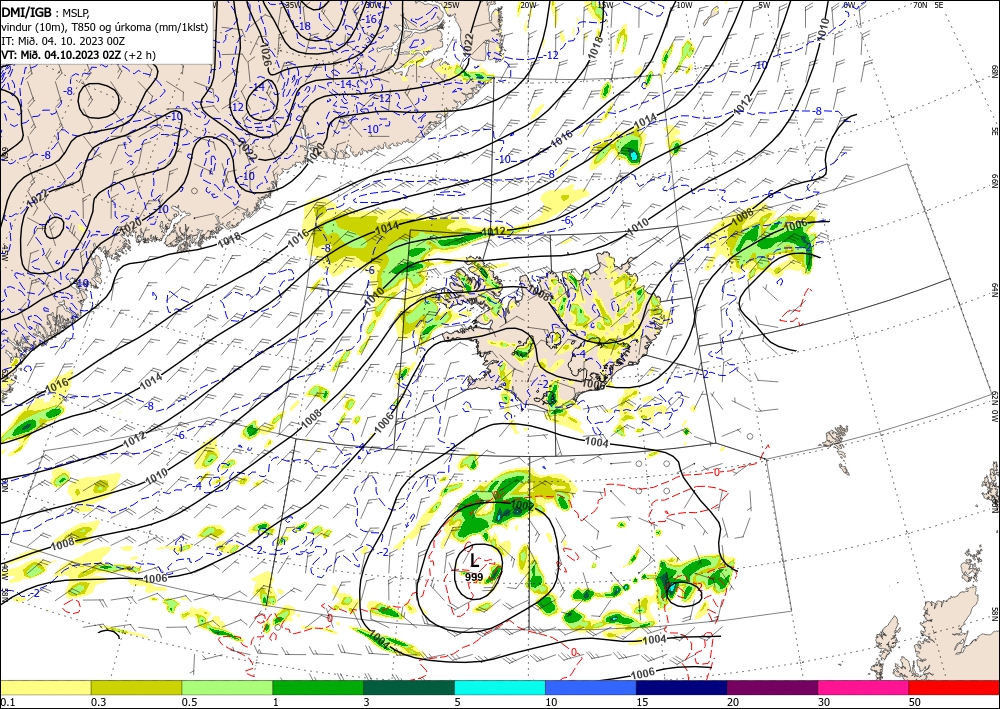Click the navy 15–20 legend swatch

click(x=682, y=687)
